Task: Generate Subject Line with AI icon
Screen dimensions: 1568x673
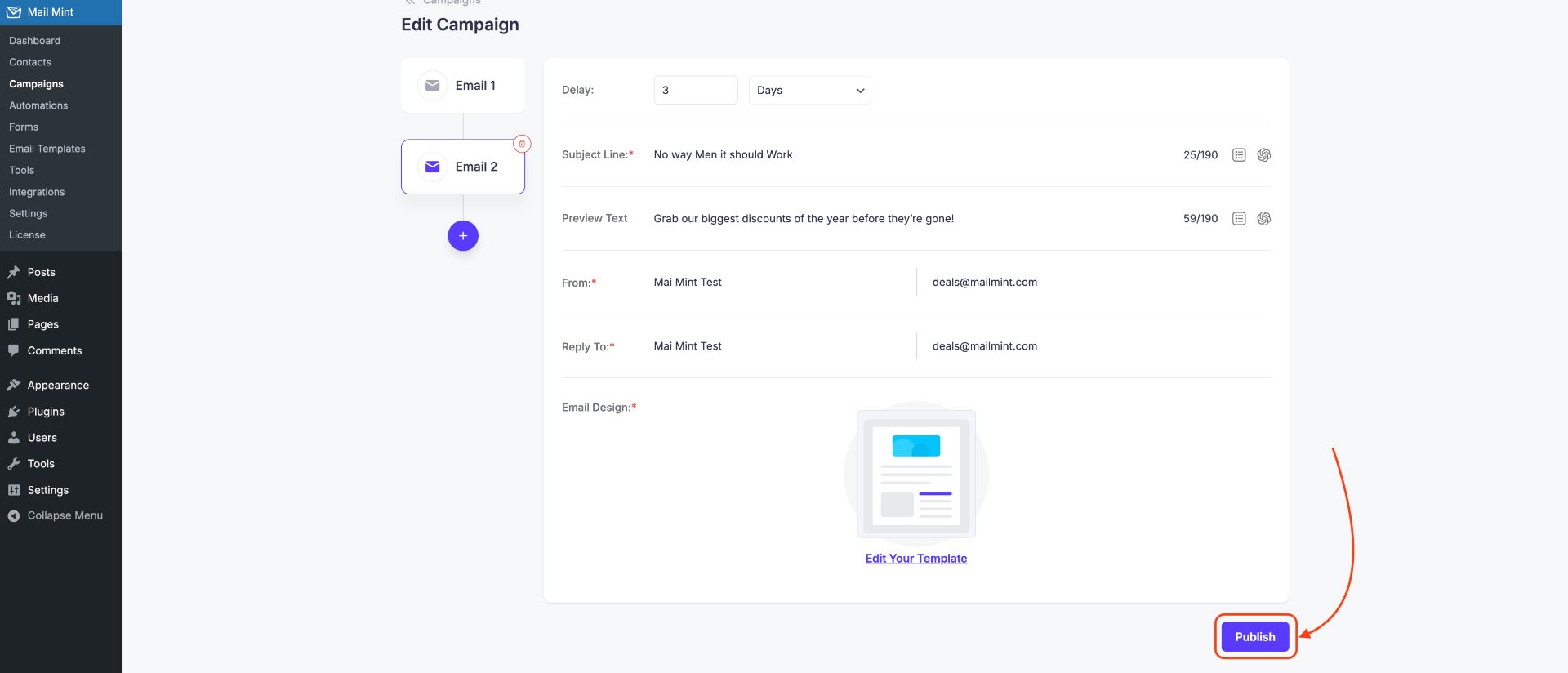Action: pyautogui.click(x=1264, y=155)
